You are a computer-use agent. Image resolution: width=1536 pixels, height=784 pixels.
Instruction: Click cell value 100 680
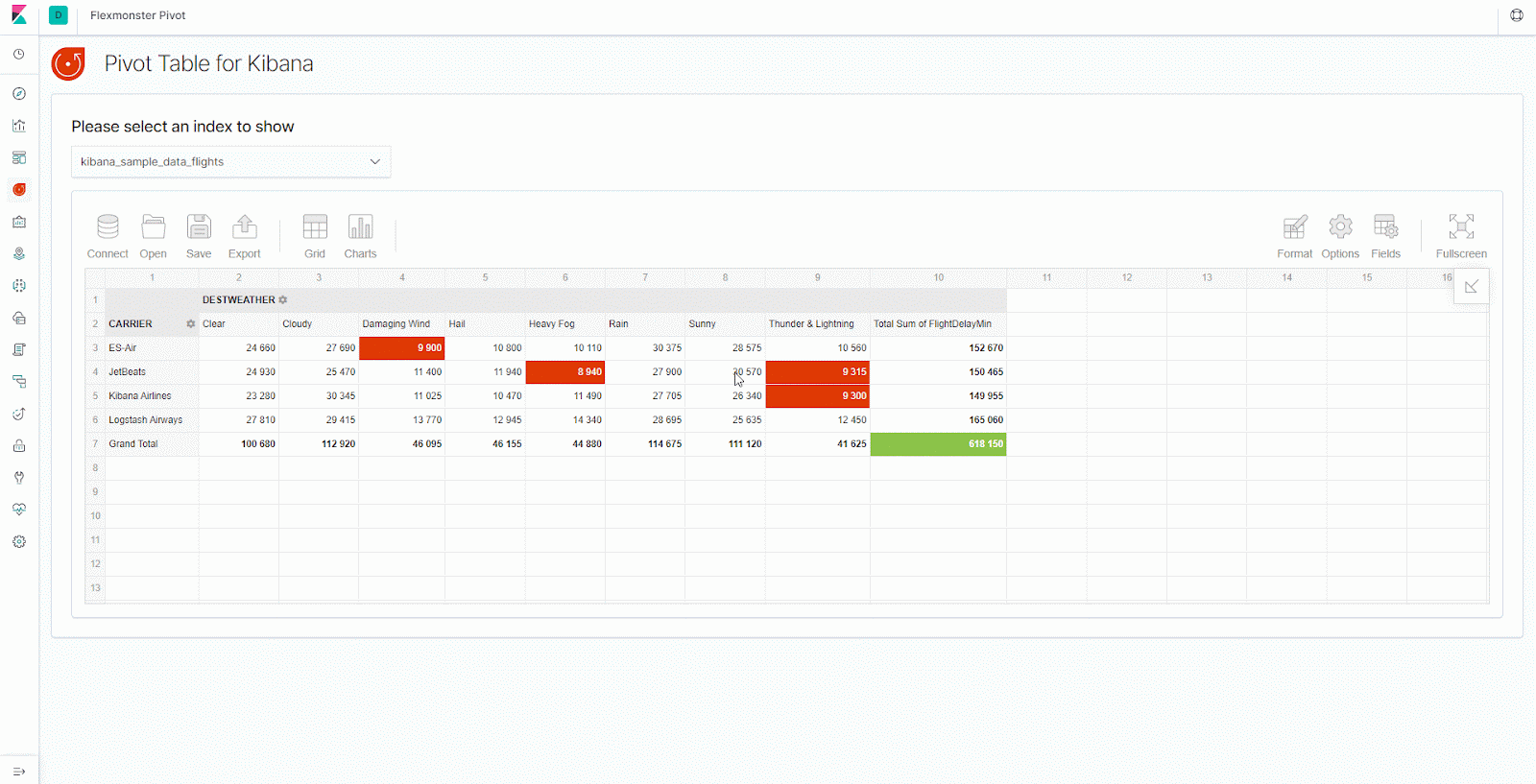coord(239,444)
